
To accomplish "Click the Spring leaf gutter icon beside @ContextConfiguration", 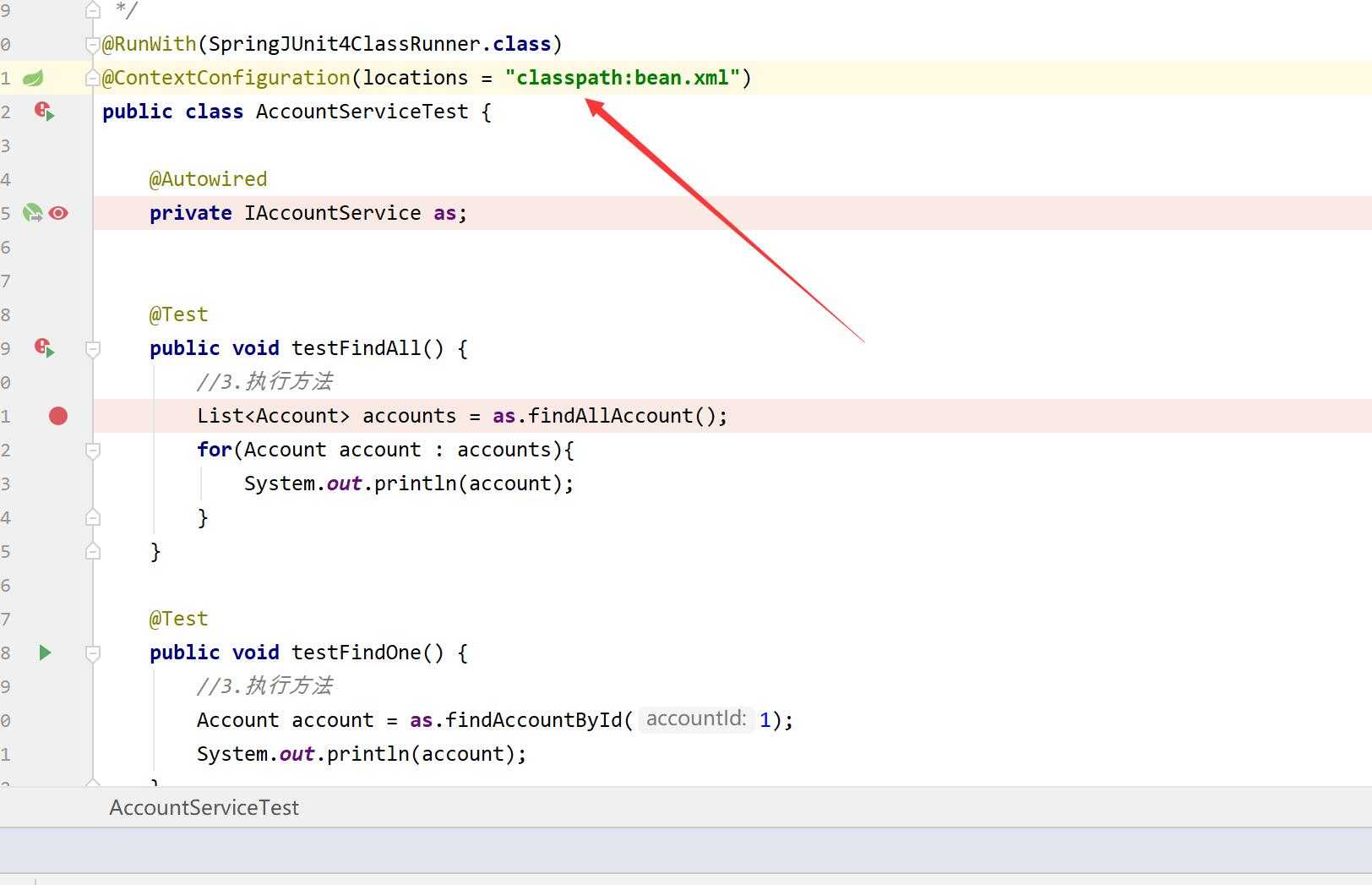I will [33, 78].
